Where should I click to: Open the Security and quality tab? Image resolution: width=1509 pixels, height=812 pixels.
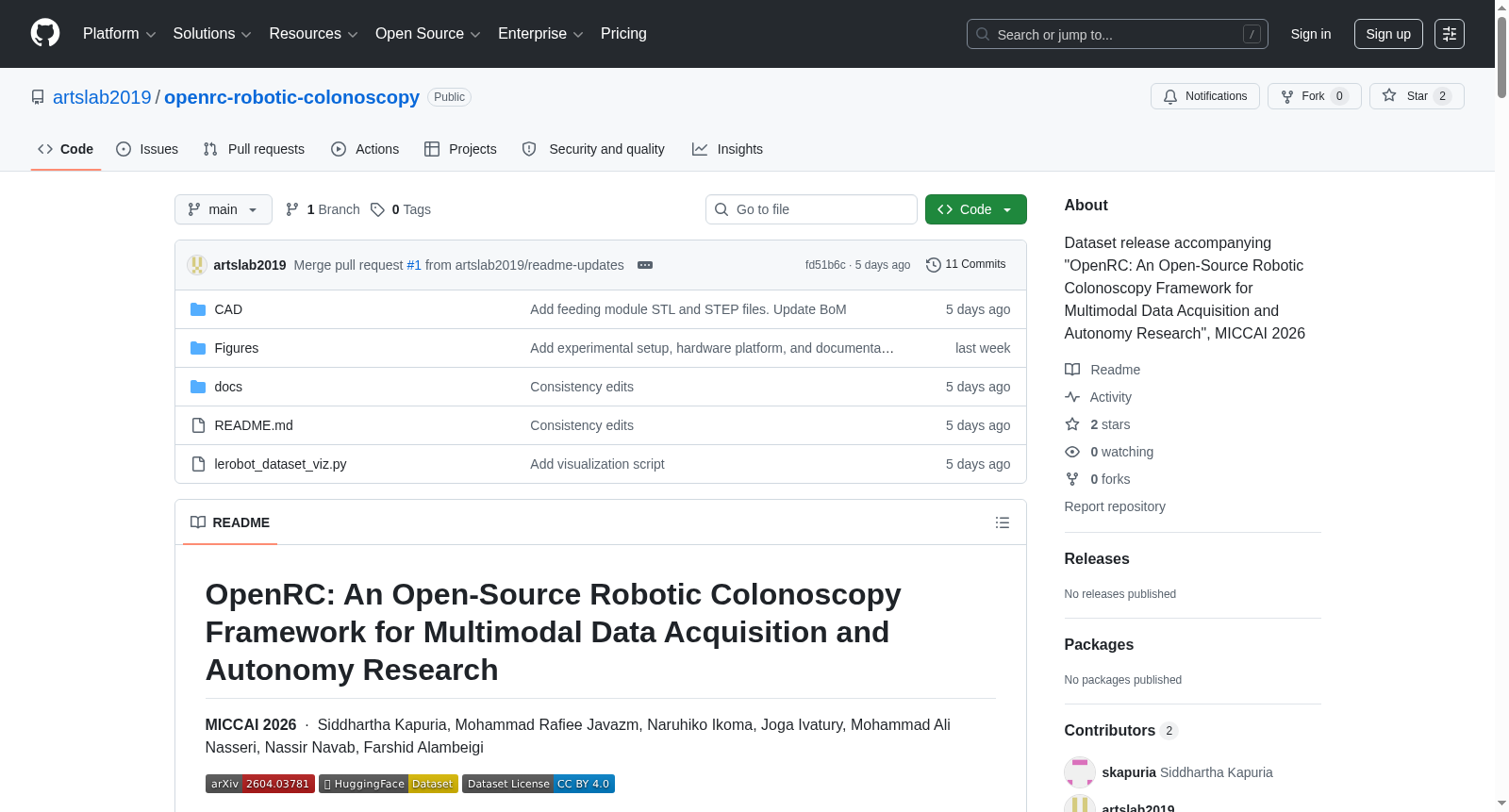593,149
